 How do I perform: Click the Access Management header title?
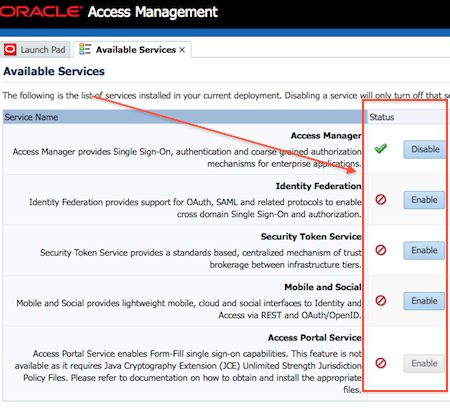153,12
